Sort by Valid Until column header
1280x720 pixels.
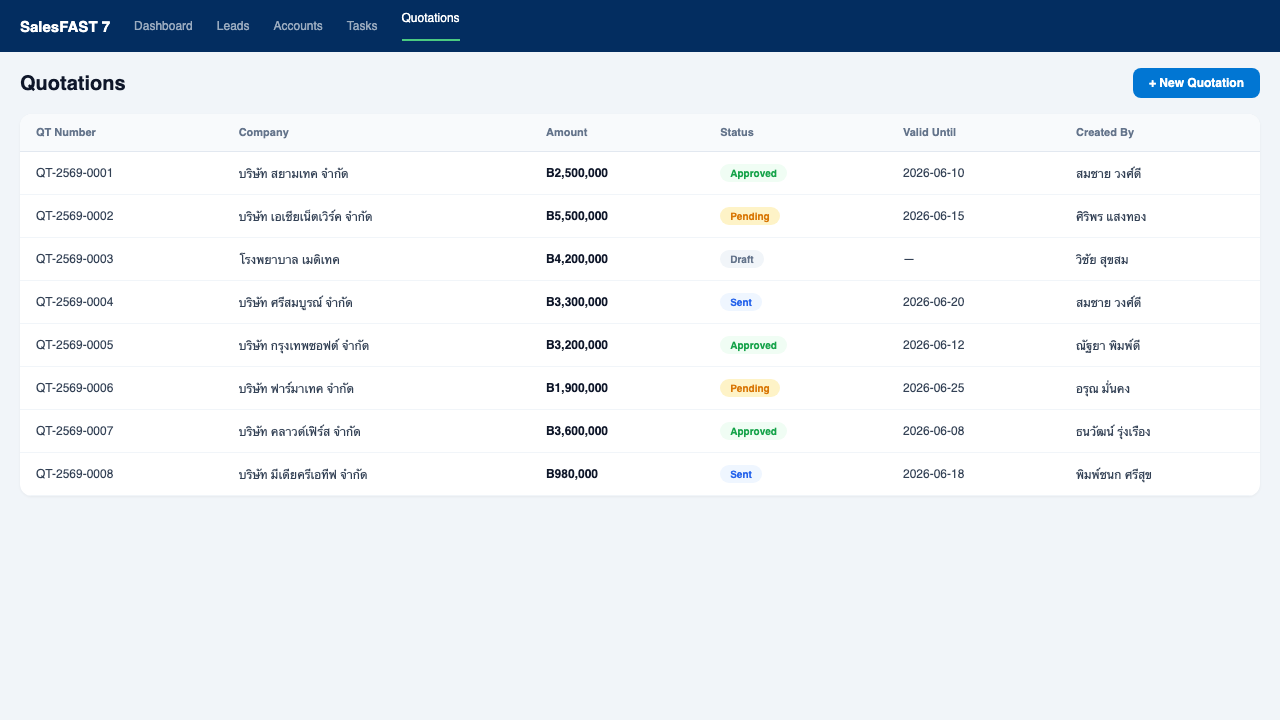point(929,132)
